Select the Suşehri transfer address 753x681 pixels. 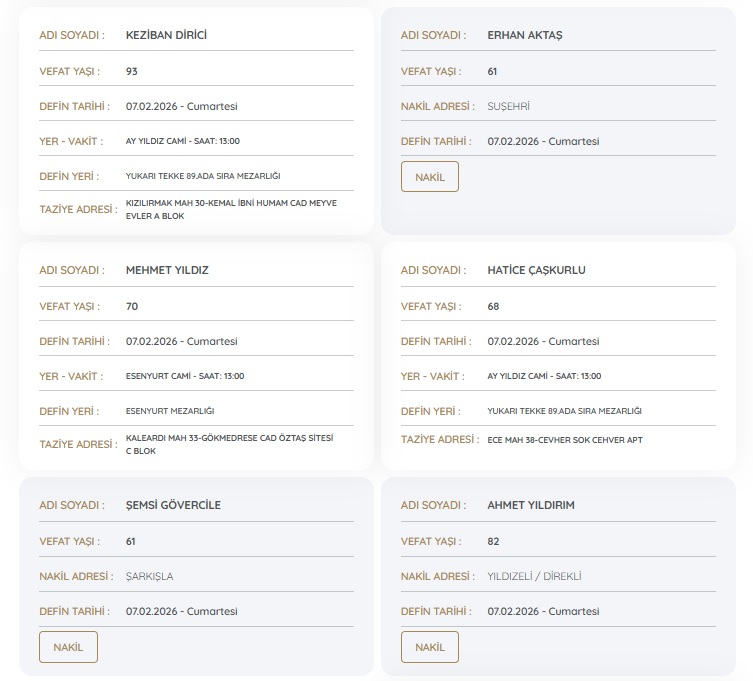[508, 106]
